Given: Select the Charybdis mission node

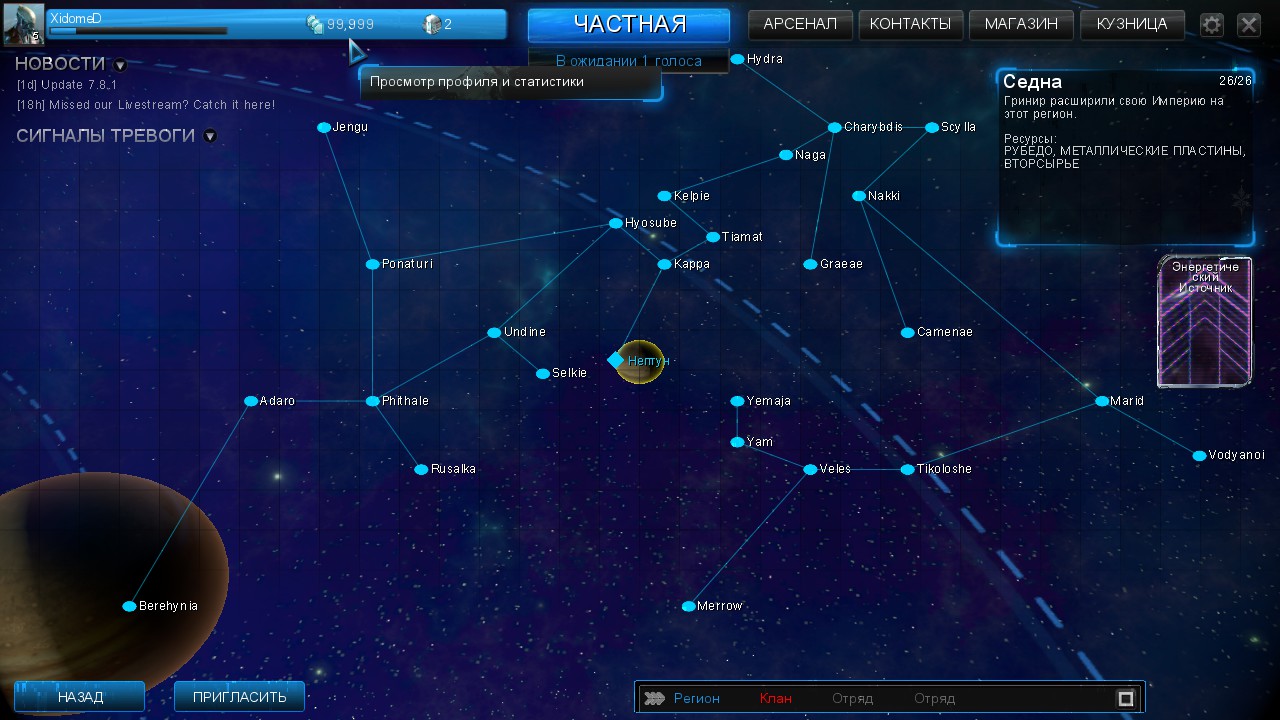Looking at the screenshot, I should (835, 127).
